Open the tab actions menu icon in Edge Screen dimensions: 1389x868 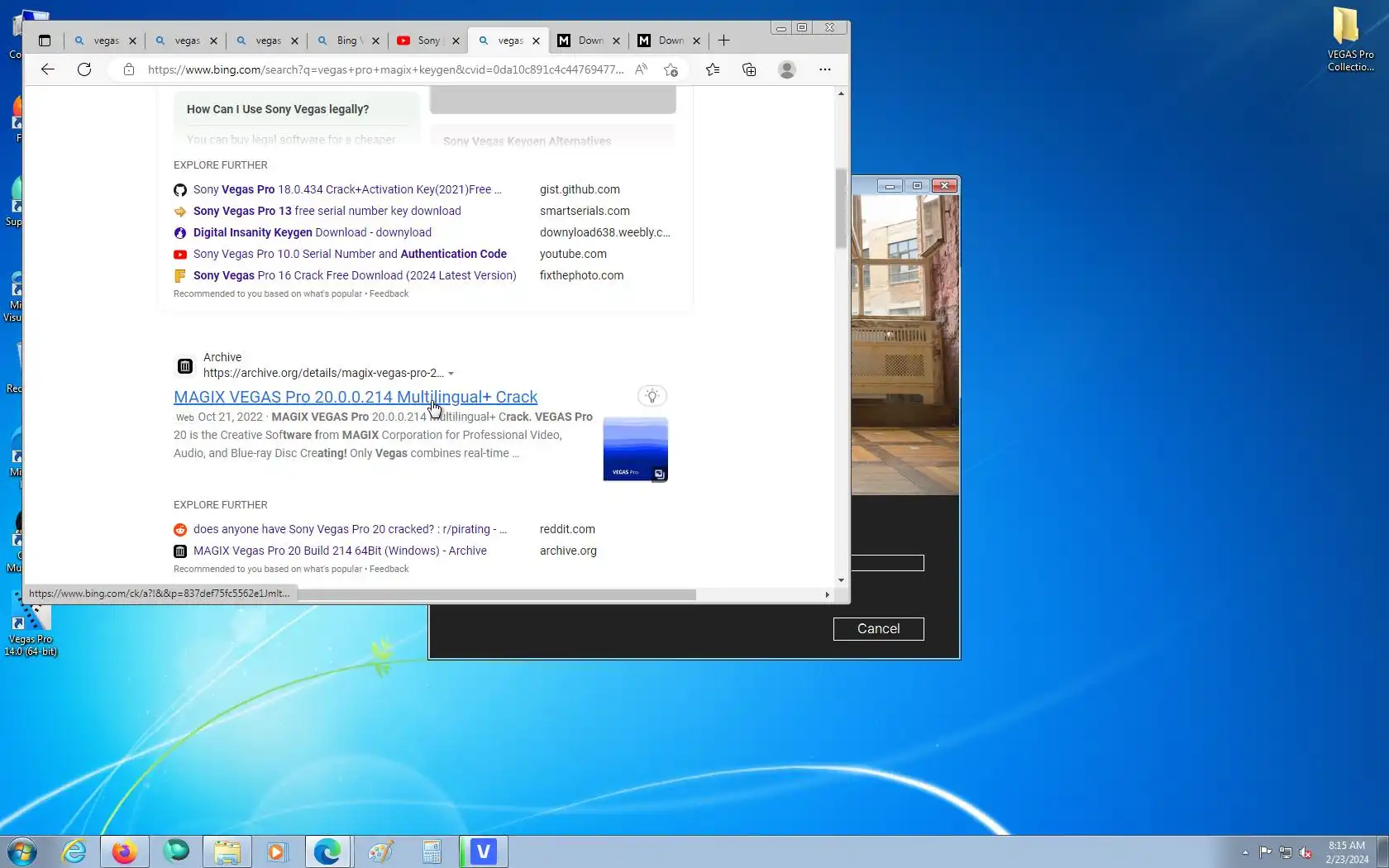click(x=45, y=41)
